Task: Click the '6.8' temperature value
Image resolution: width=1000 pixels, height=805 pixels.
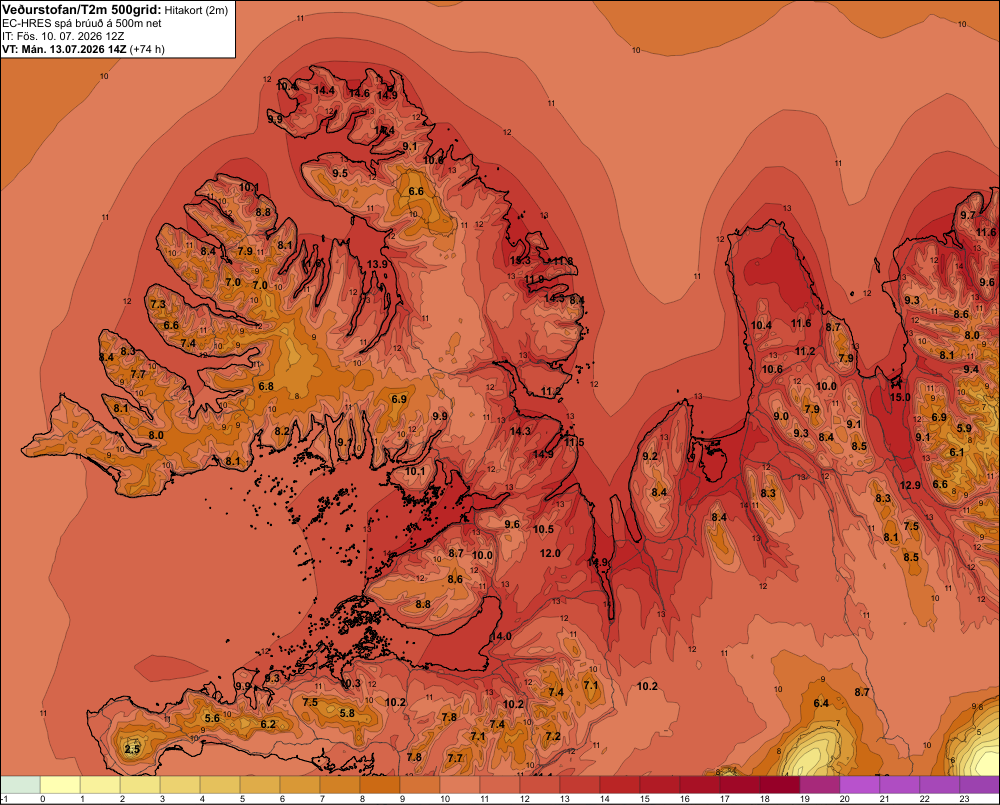Action: pyautogui.click(x=266, y=386)
